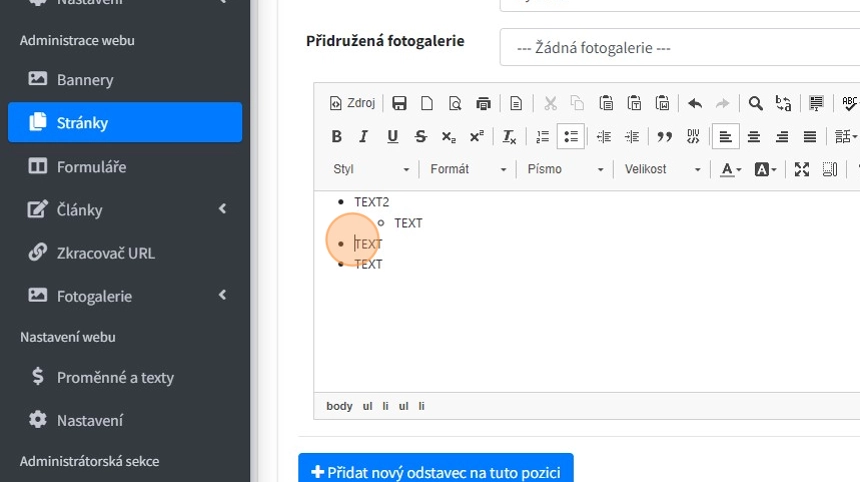Maximize the editor with the fullscreen icon

pyautogui.click(x=801, y=170)
